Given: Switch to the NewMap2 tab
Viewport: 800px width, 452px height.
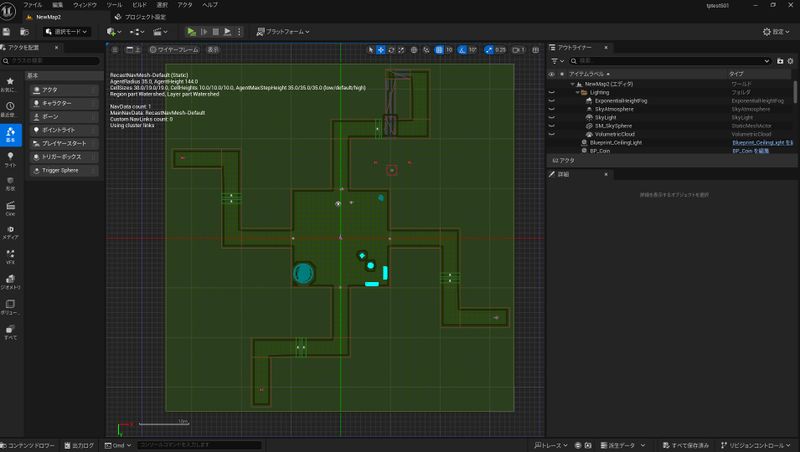Looking at the screenshot, I should point(48,17).
